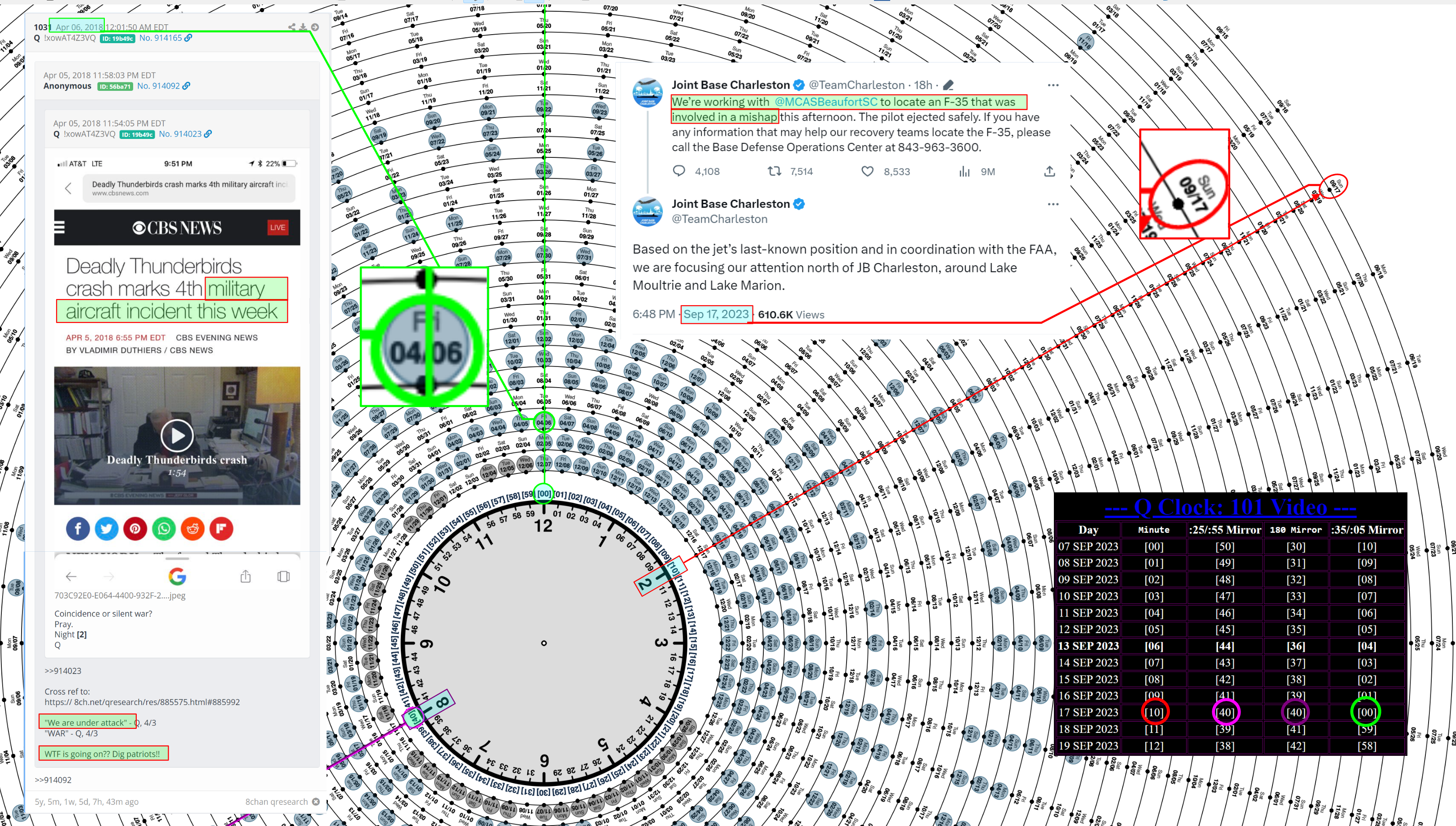The image size is (1456, 826).
Task: Share the article via the Reddit icon
Action: coord(193,529)
